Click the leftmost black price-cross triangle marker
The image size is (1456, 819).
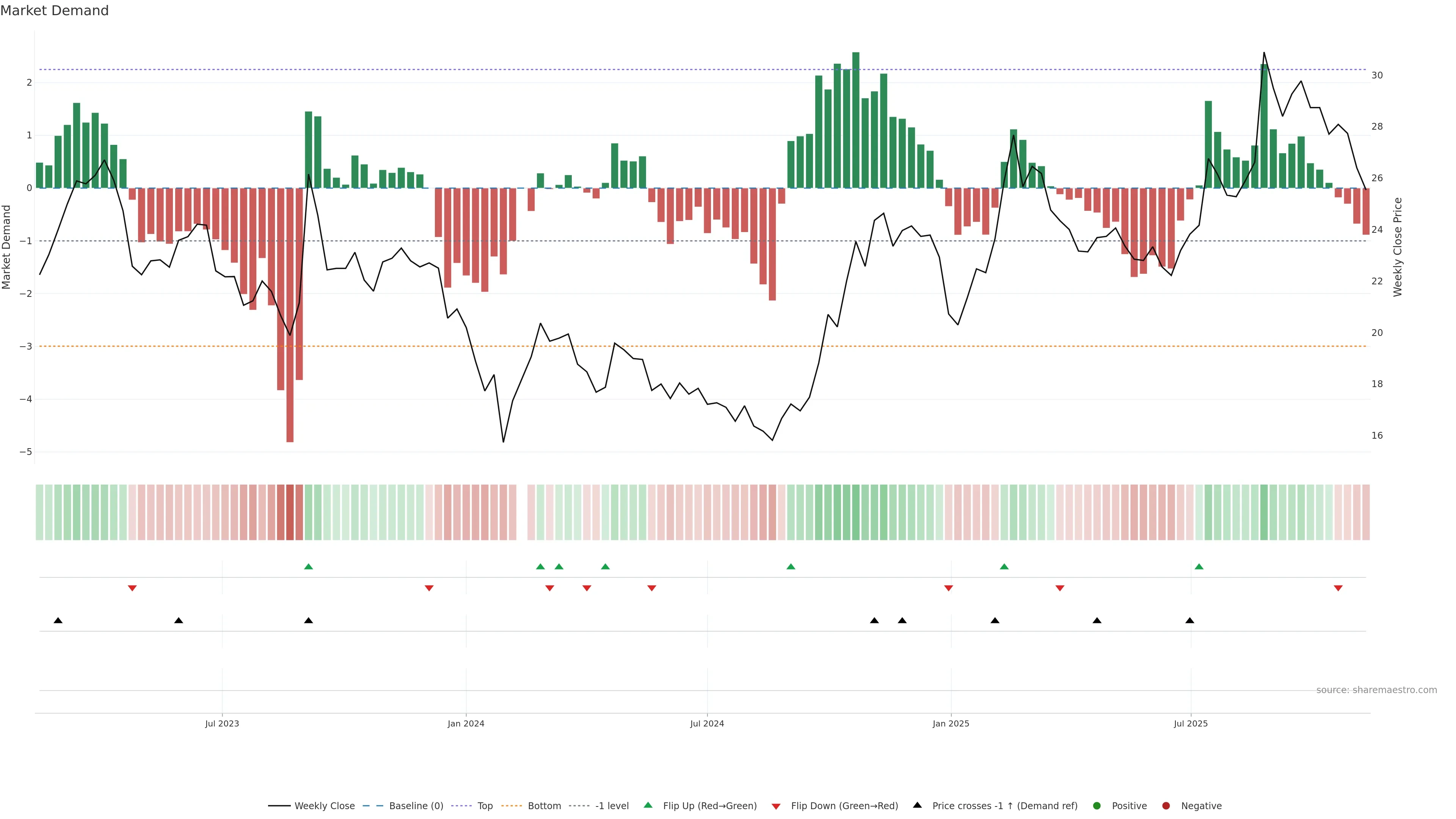pos(58,621)
